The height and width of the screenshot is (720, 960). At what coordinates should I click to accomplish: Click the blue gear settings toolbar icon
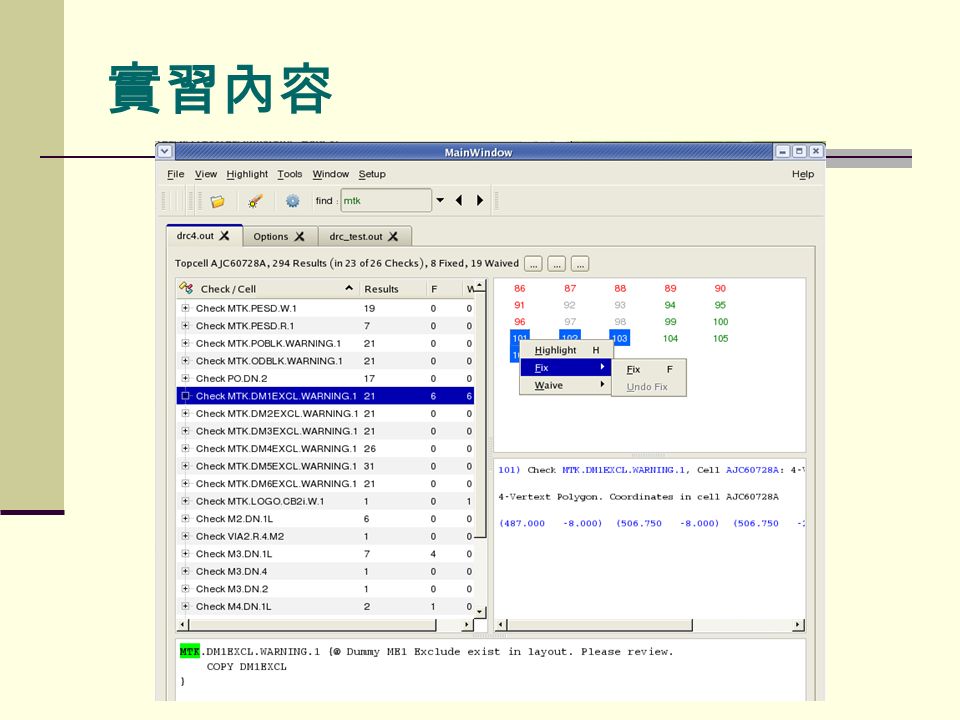click(293, 201)
